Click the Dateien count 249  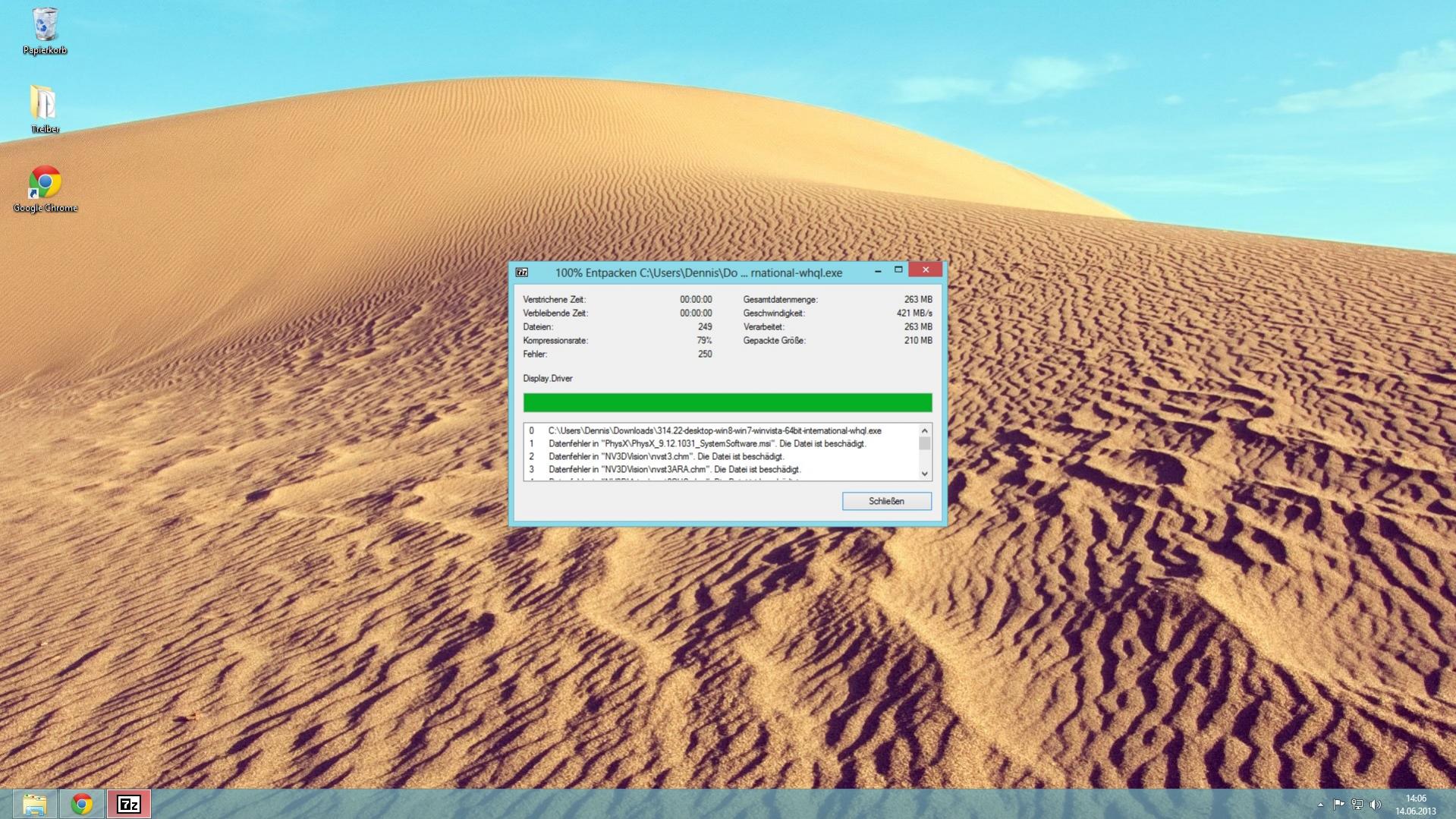705,326
